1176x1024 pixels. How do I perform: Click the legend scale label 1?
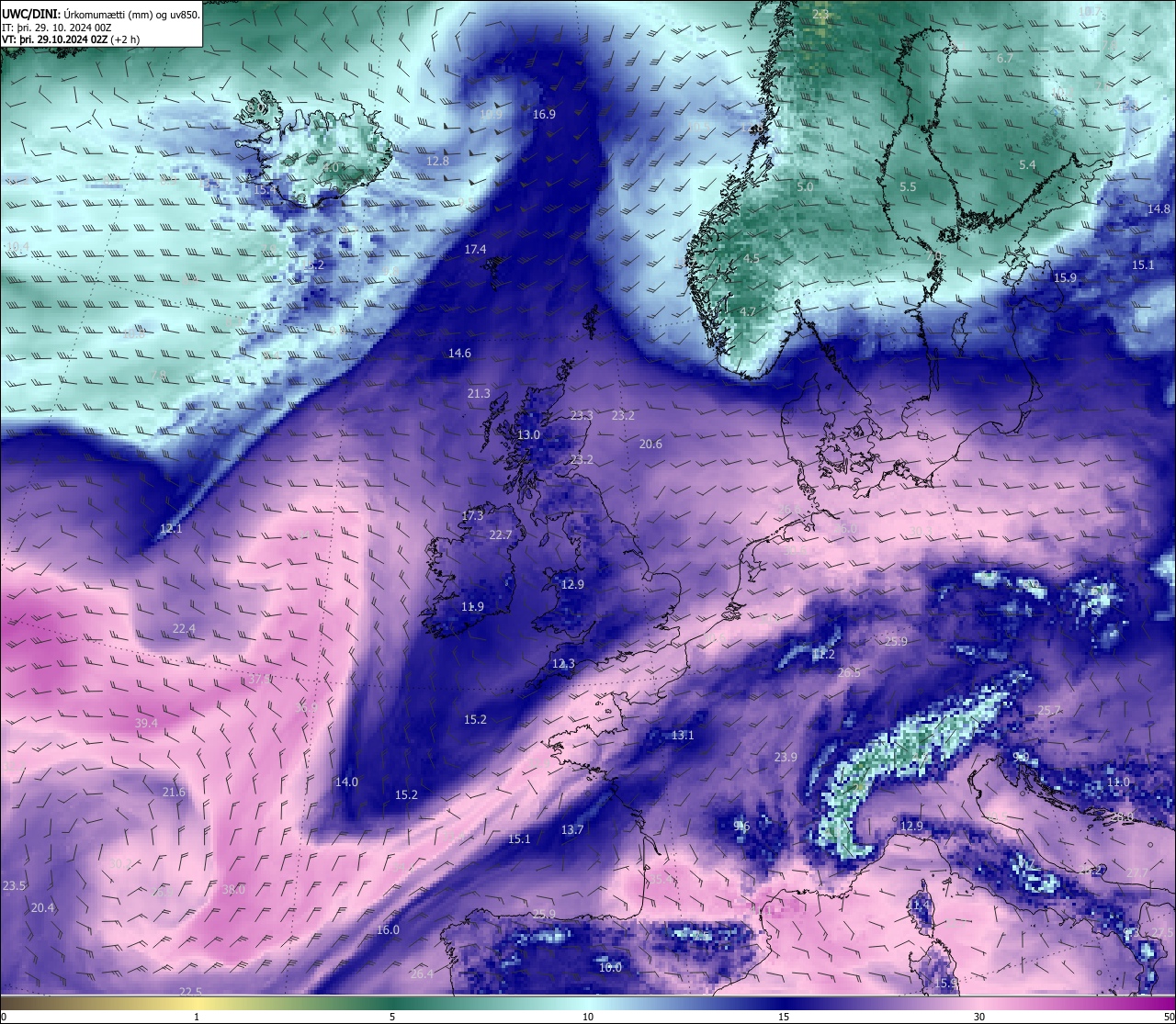pos(197,1017)
